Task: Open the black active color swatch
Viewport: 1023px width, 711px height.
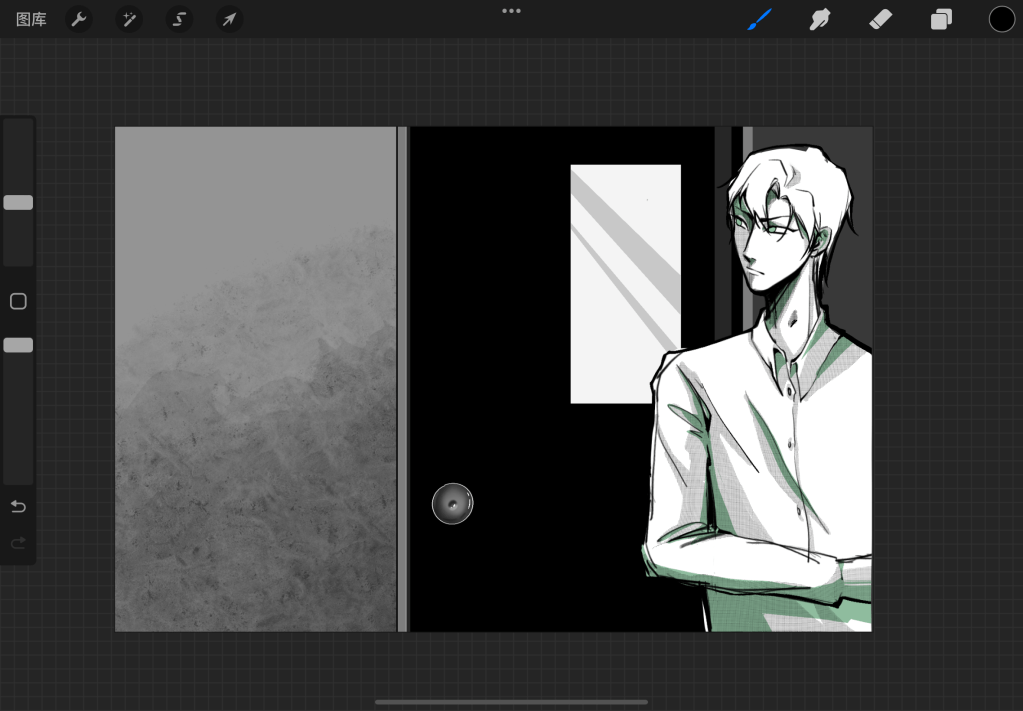Action: pos(1001,19)
